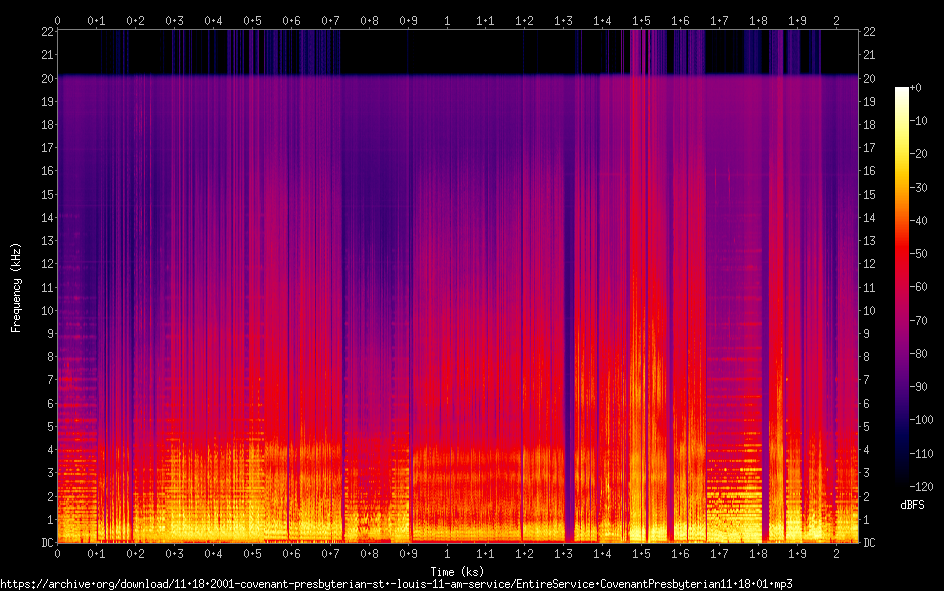Select the "-70" dBFS scale label
Screen dimensions: 944x591
[x=918, y=321]
